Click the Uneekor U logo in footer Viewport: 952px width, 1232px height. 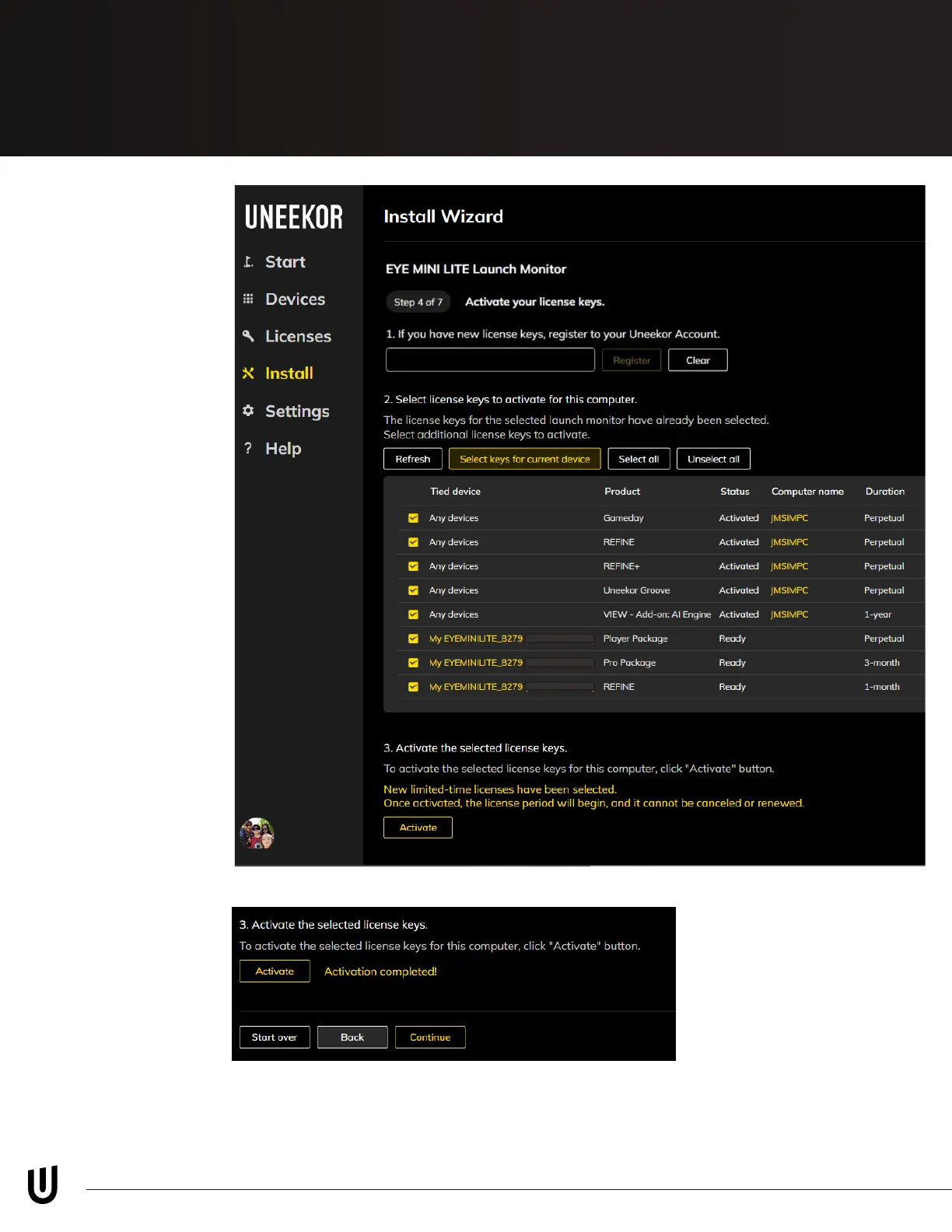click(43, 1185)
